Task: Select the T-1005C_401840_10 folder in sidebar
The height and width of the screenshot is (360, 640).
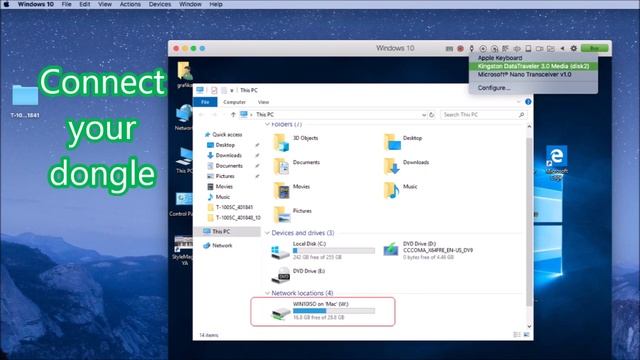Action: point(233,218)
